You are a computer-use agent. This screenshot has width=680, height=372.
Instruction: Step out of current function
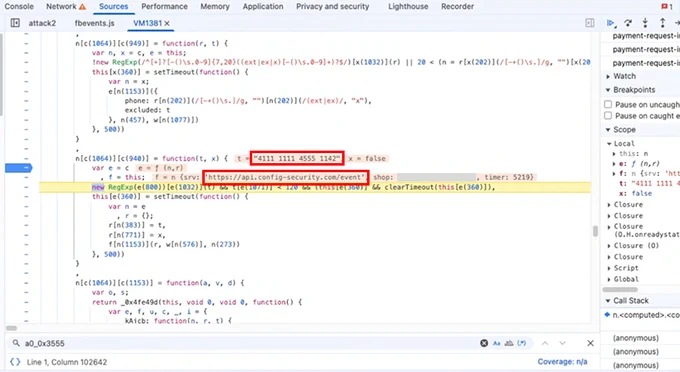pos(663,23)
